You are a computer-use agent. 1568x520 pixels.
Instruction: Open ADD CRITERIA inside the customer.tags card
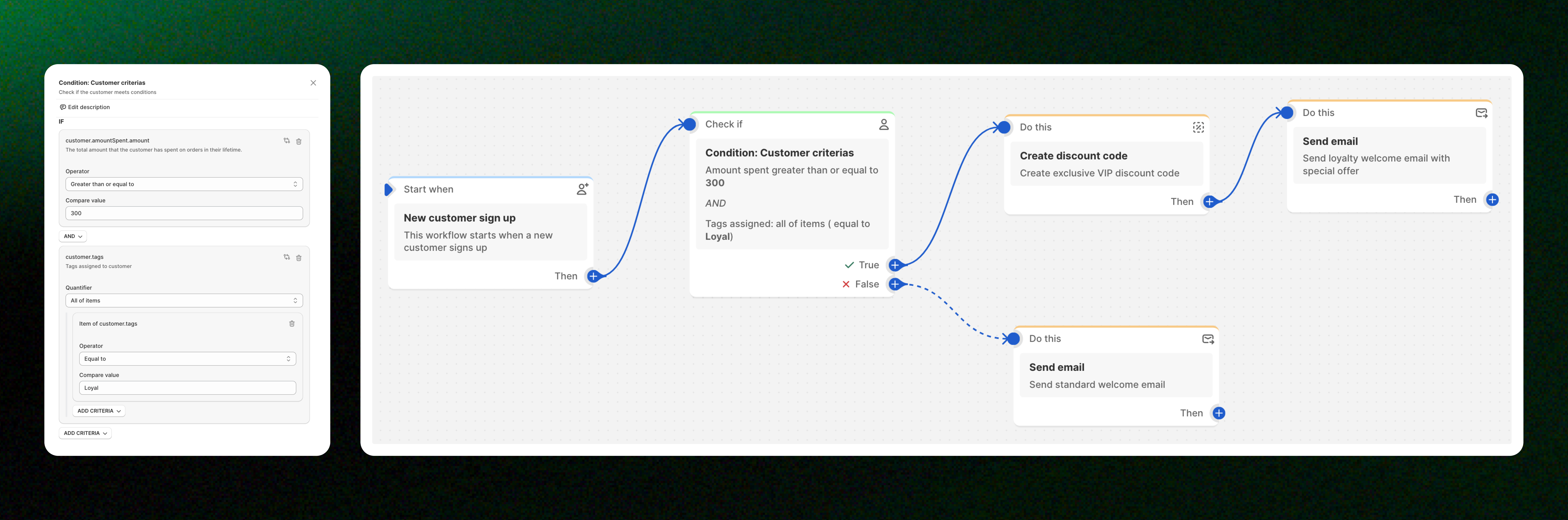point(99,411)
